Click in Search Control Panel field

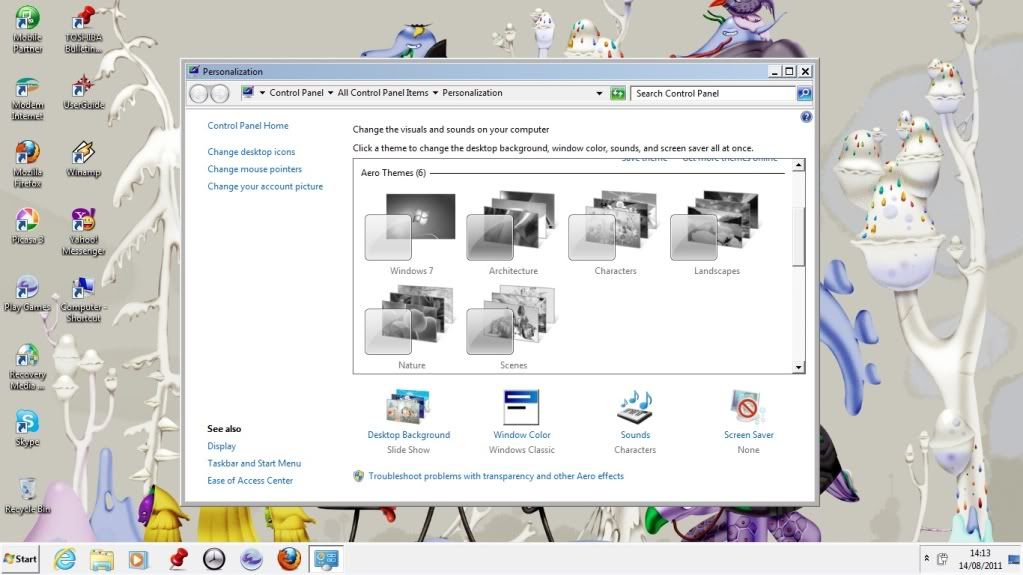coord(713,93)
